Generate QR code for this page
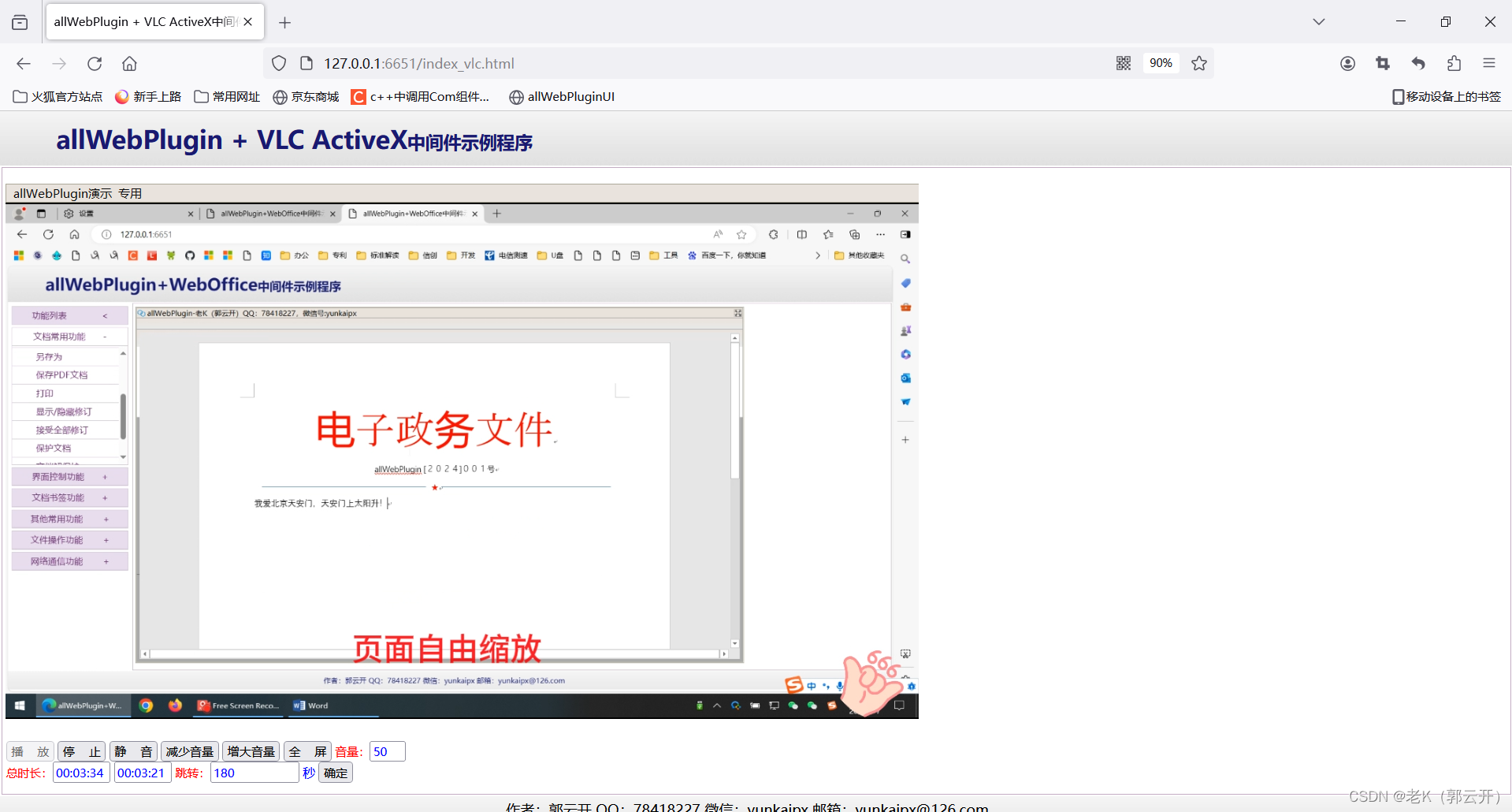 [1124, 64]
